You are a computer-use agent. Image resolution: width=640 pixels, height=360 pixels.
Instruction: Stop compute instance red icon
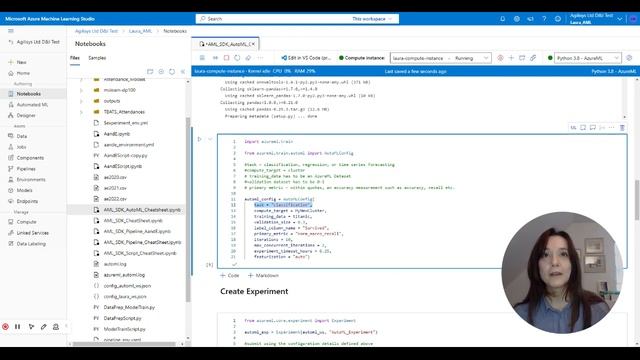pos(500,58)
